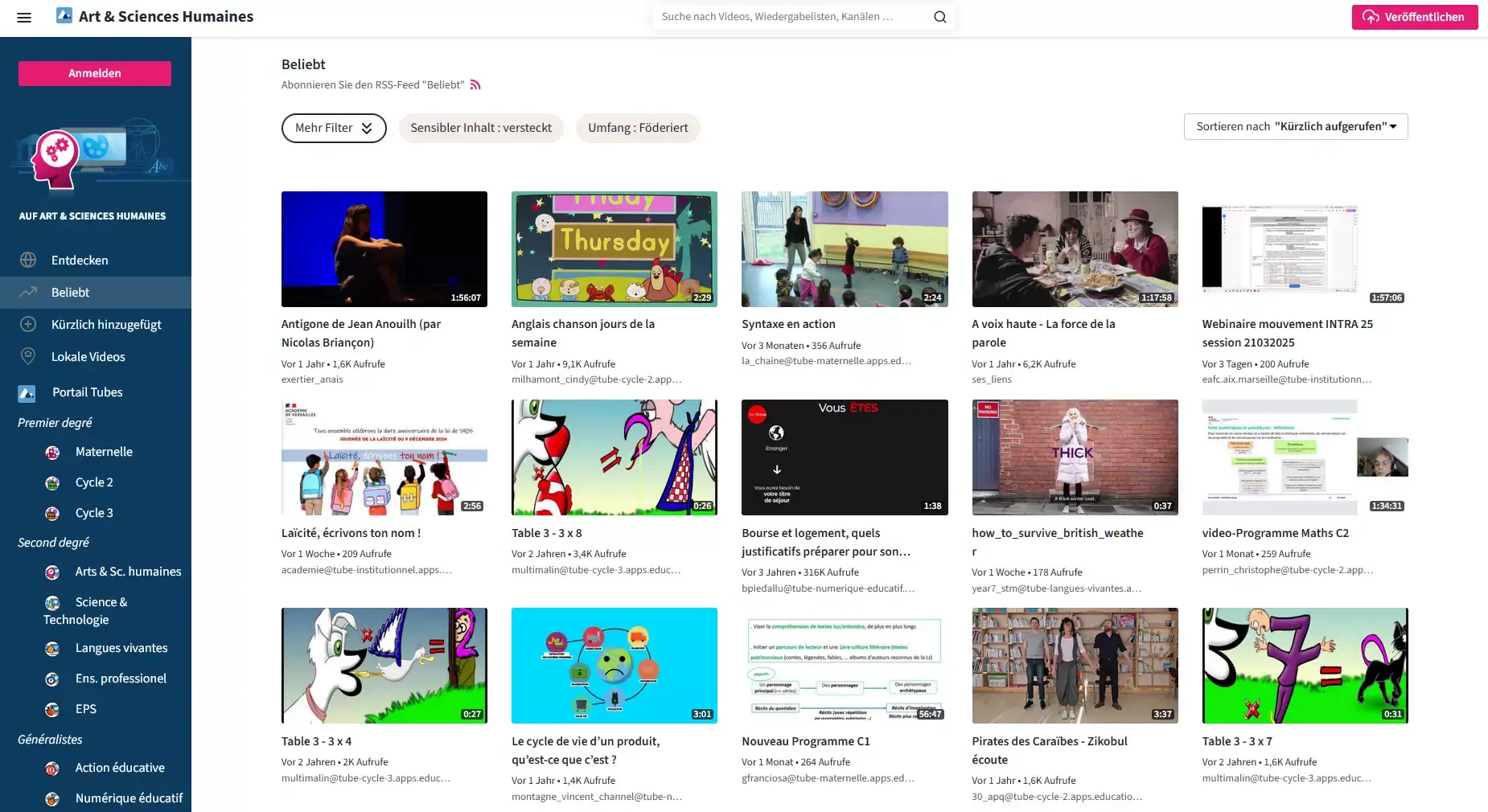Viewport: 1488px width, 812px height.
Task: Click the Ens. professionel icon
Action: 52,679
